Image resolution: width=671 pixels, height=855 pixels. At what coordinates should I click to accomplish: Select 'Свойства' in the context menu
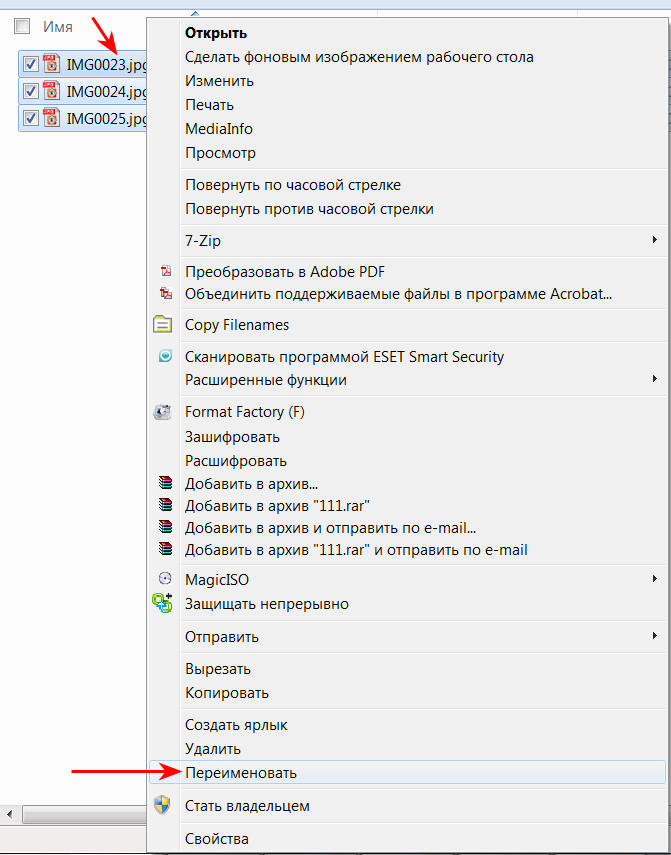click(x=217, y=838)
